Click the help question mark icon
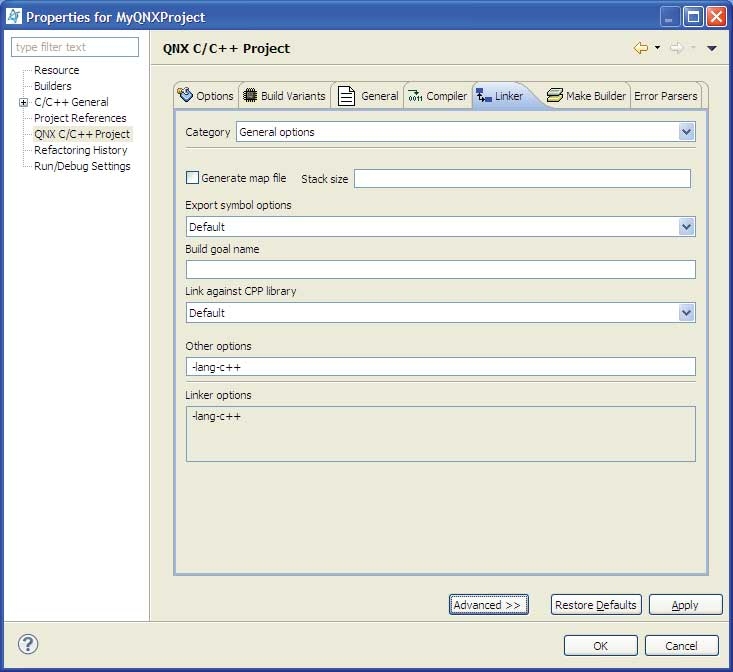Viewport: 733px width, 672px height. click(27, 644)
